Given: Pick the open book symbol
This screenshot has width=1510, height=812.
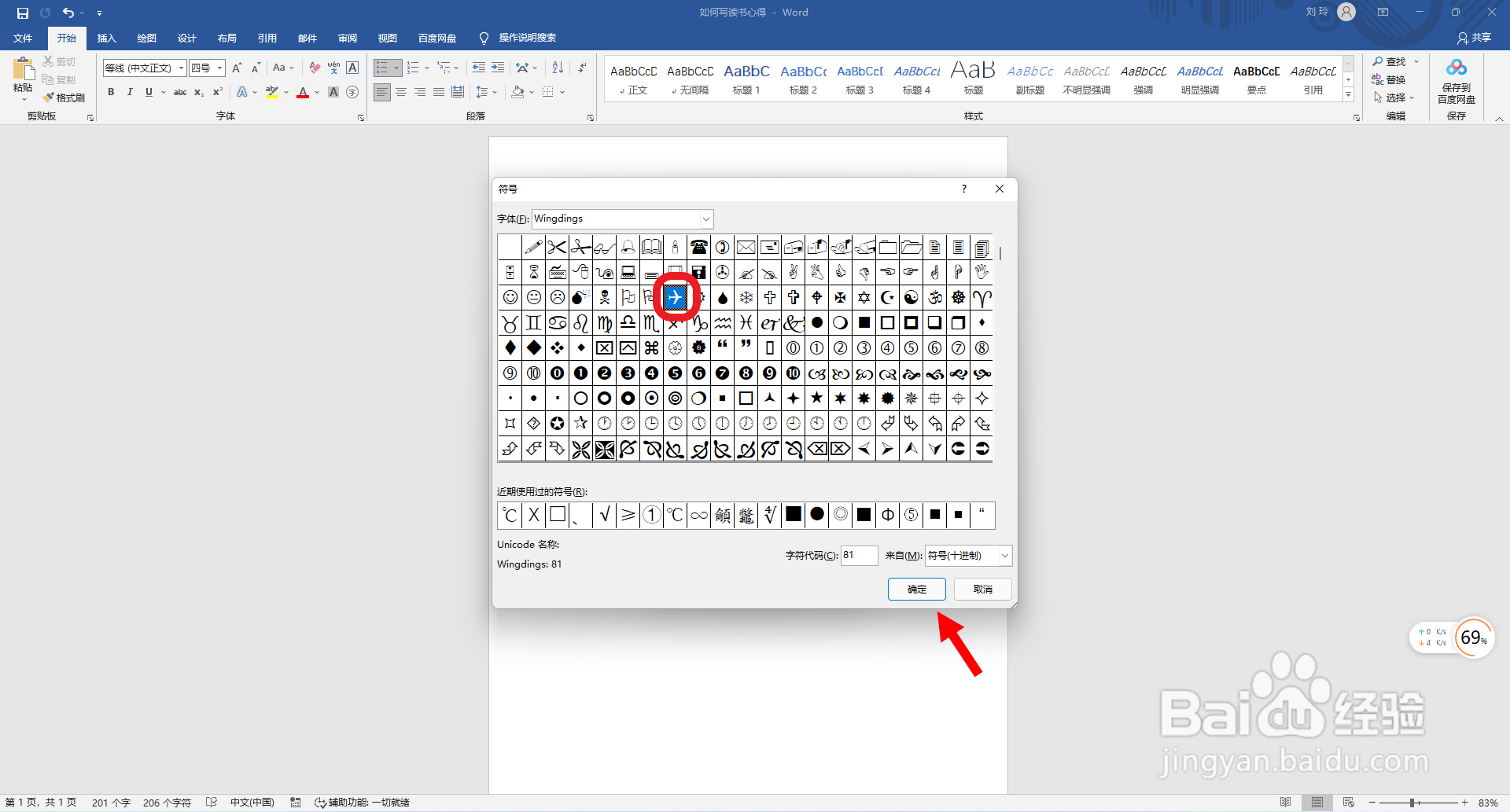Looking at the screenshot, I should pos(651,248).
